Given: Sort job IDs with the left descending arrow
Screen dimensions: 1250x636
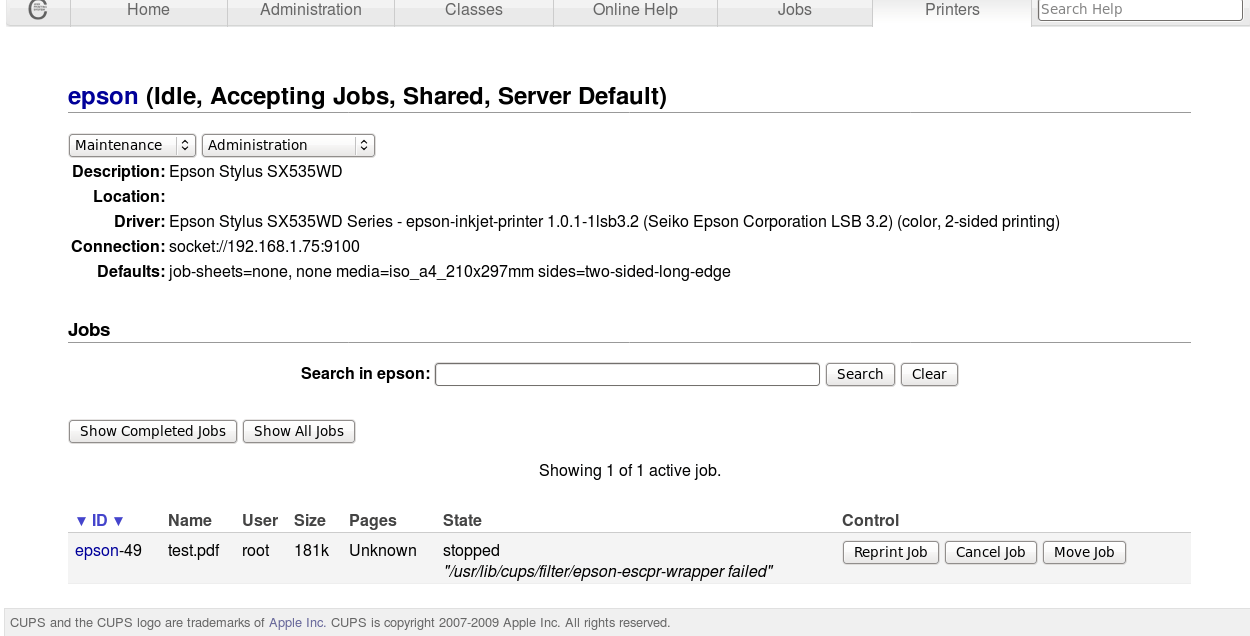Looking at the screenshot, I should pos(82,520).
